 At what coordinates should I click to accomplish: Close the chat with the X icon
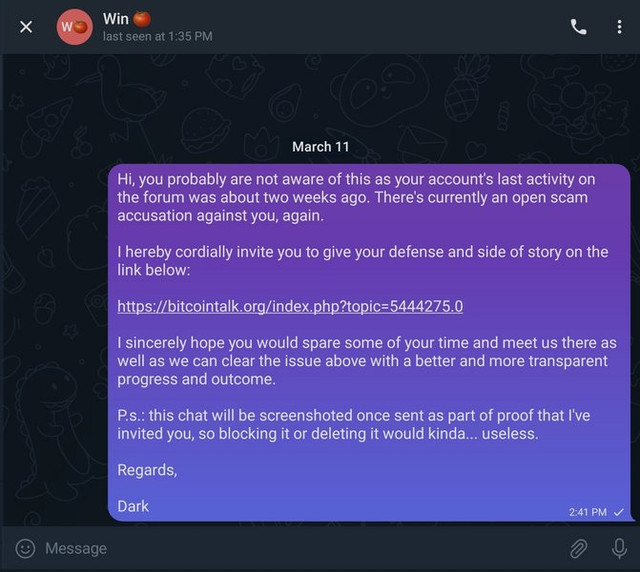coord(26,27)
